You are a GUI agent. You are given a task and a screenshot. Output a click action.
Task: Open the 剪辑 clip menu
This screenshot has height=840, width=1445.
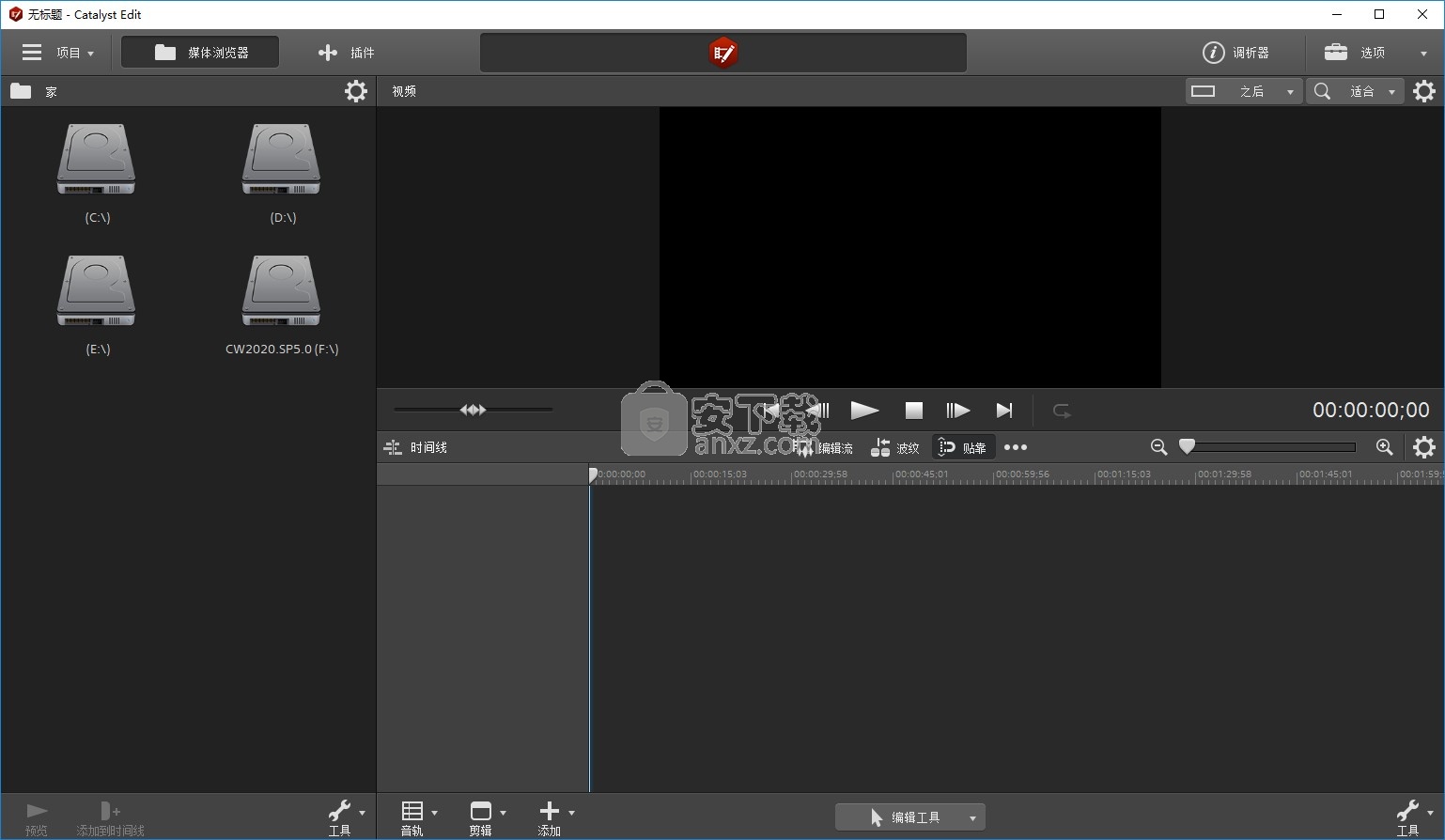(x=487, y=817)
